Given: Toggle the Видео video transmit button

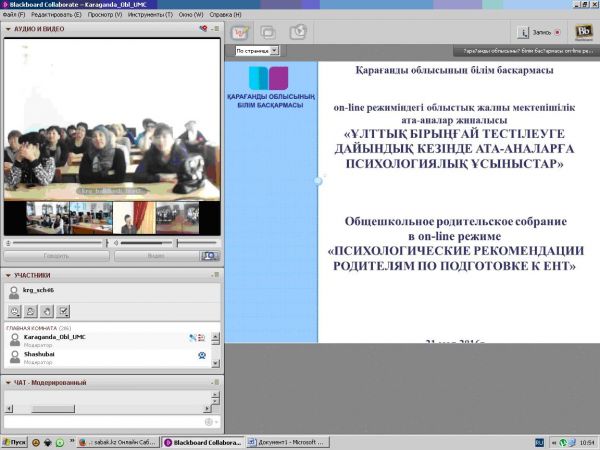Looking at the screenshot, I should click(x=156, y=256).
